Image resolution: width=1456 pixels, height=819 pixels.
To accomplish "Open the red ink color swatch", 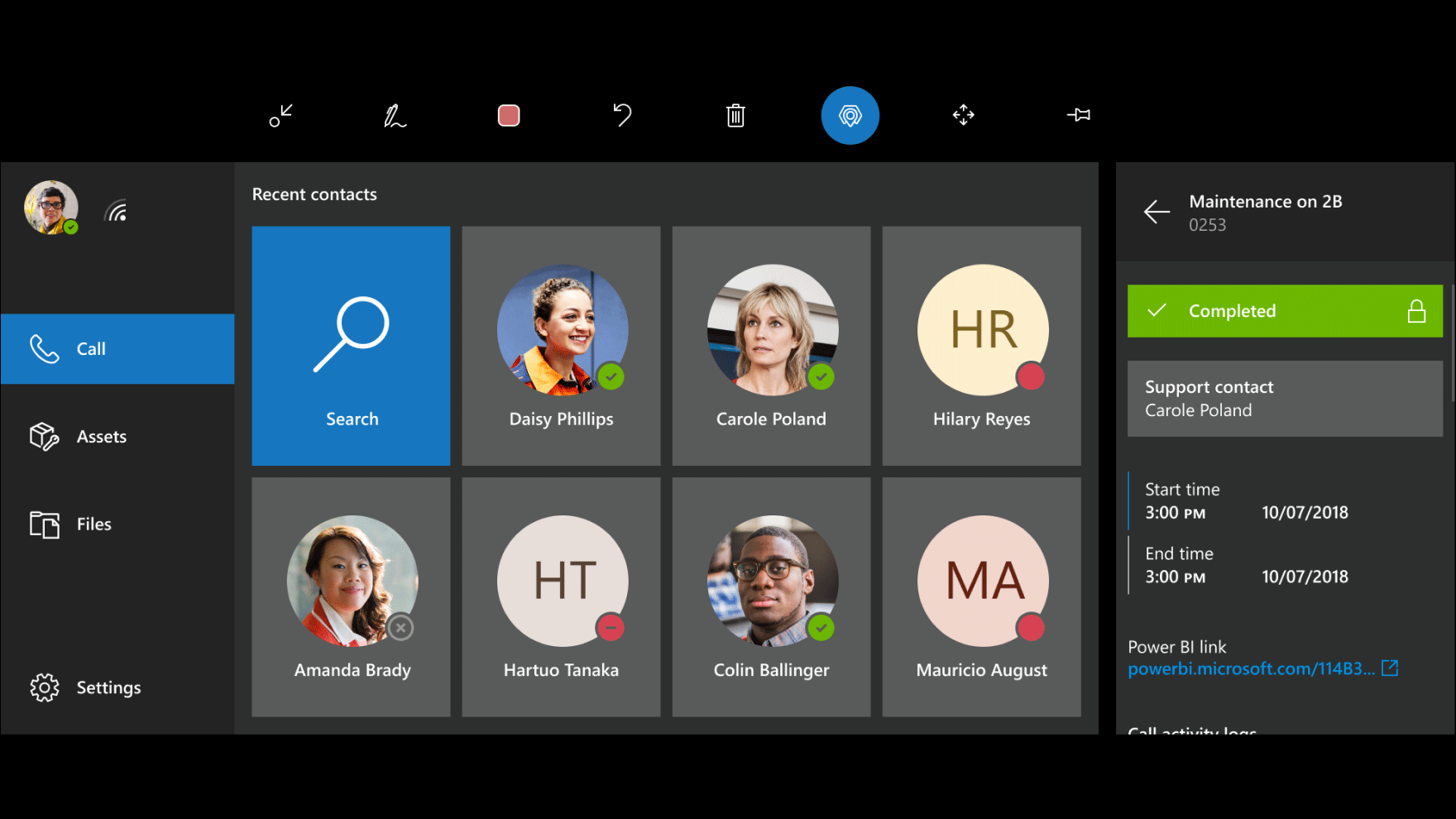I will [509, 116].
